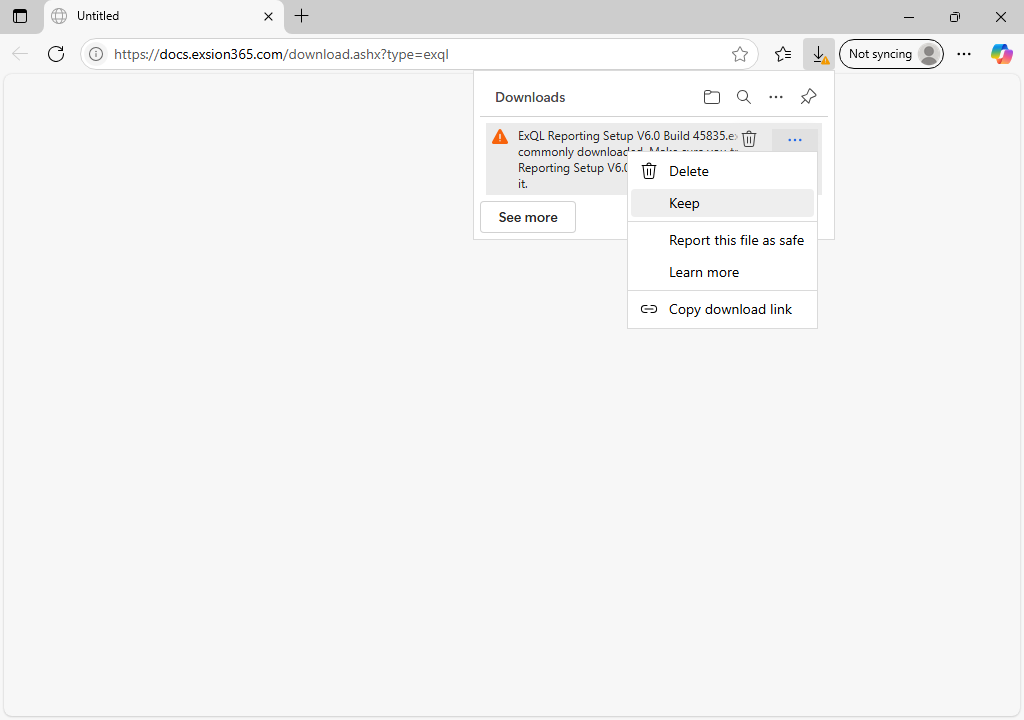Toggle the Downloads toolbar button
Viewport: 1024px width, 720px height.
click(819, 54)
